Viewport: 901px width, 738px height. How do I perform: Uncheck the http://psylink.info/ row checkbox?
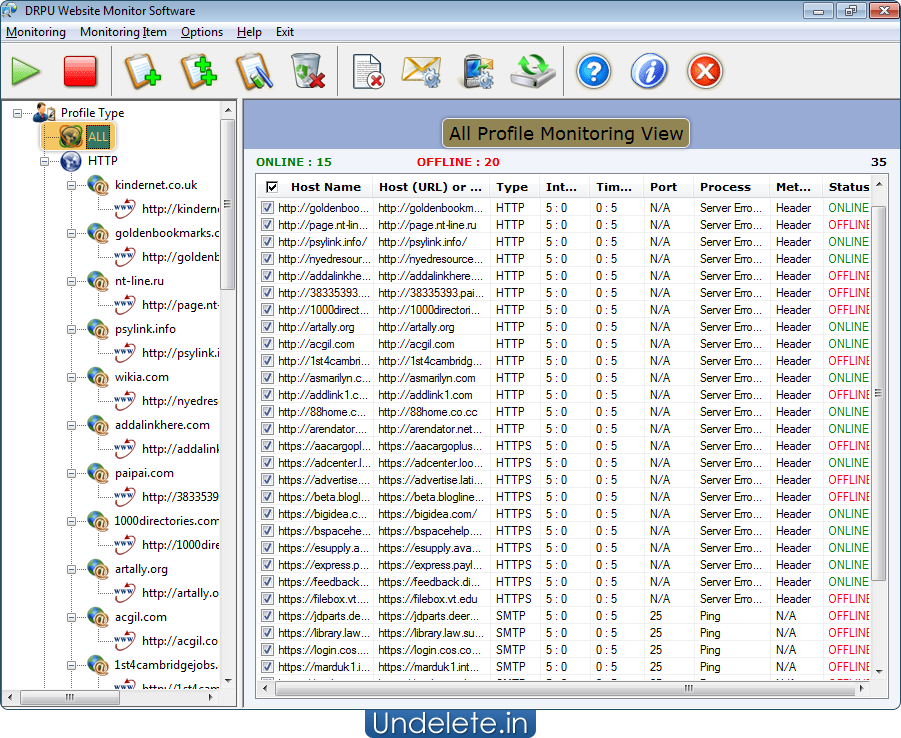[x=267, y=241]
